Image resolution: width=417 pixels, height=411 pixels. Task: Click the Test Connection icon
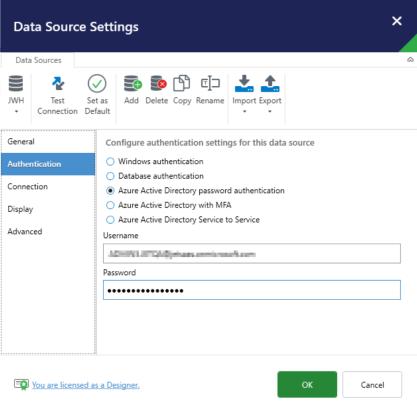(x=58, y=83)
